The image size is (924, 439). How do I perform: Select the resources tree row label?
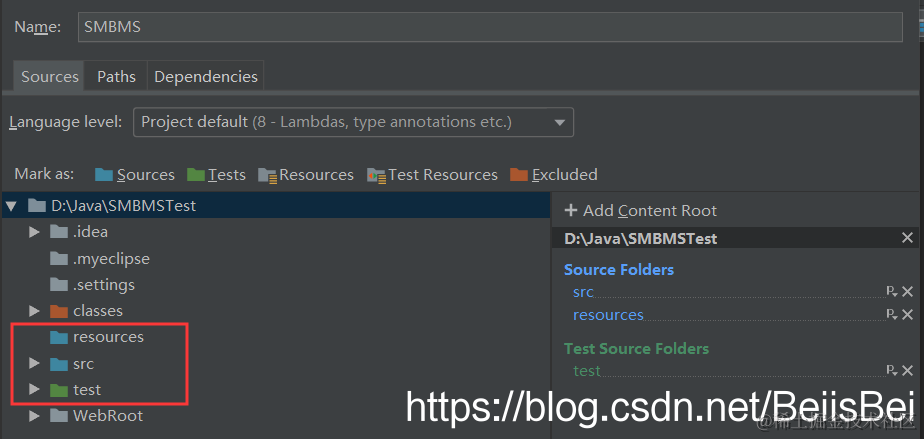click(108, 337)
